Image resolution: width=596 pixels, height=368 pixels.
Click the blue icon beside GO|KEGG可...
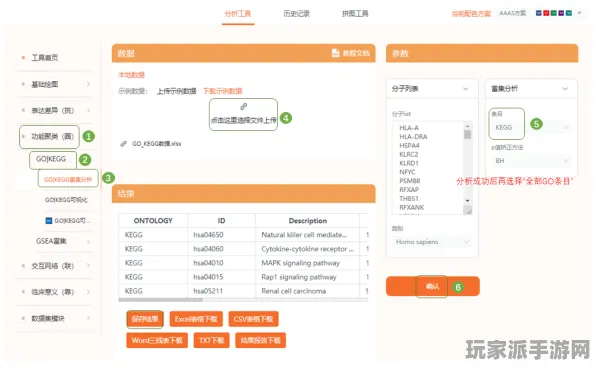click(x=49, y=220)
